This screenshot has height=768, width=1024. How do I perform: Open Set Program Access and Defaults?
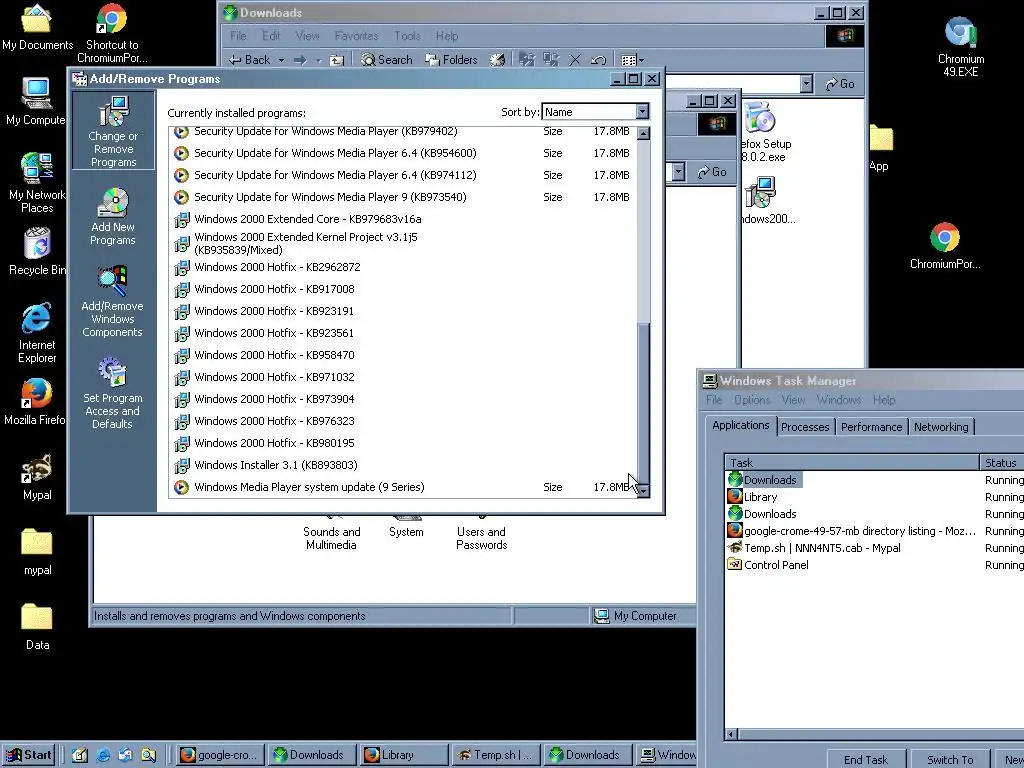click(x=112, y=393)
